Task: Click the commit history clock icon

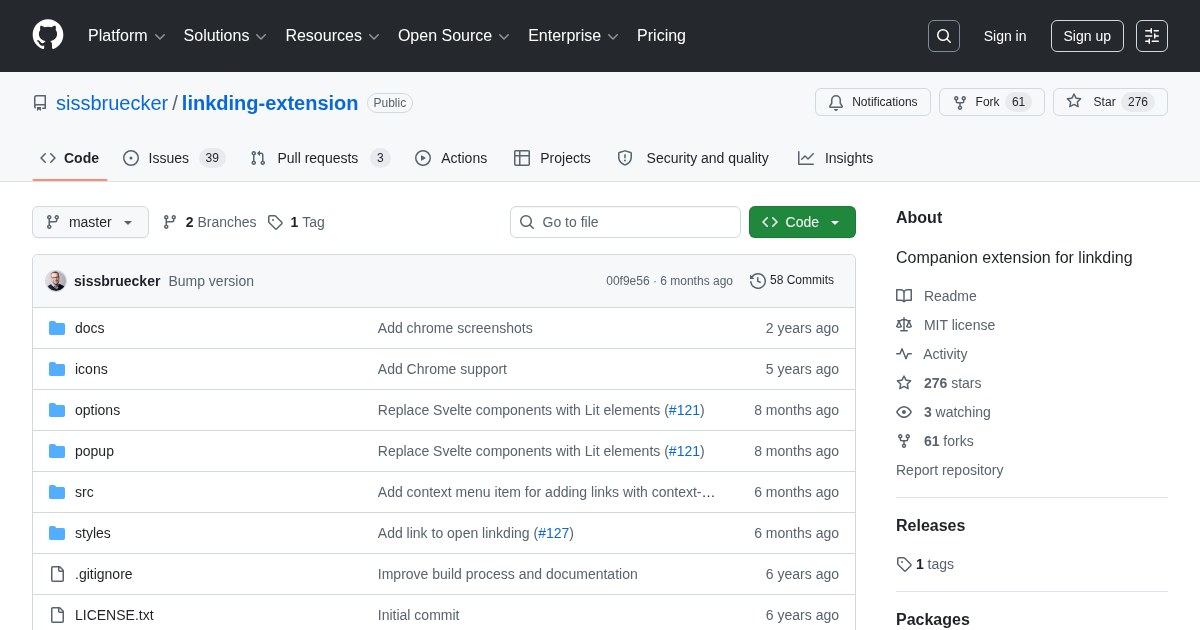Action: [x=758, y=281]
